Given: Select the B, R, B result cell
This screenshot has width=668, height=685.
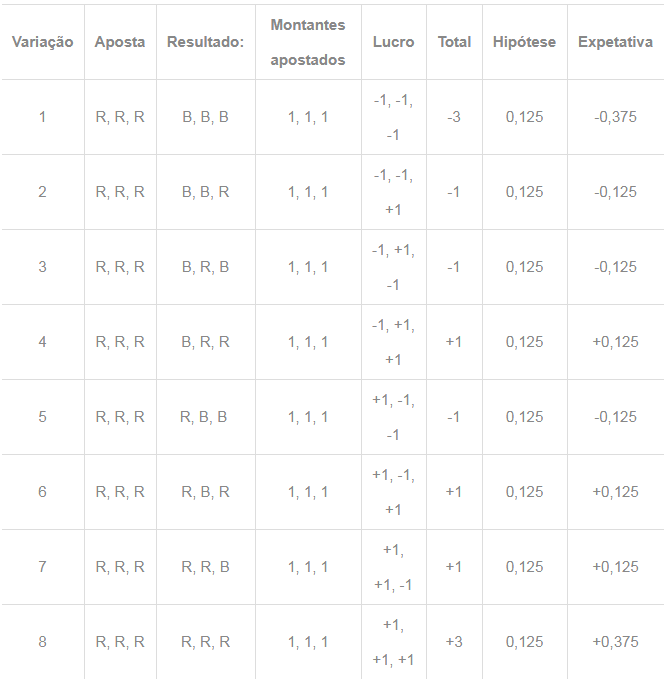Looking at the screenshot, I should (x=205, y=267).
